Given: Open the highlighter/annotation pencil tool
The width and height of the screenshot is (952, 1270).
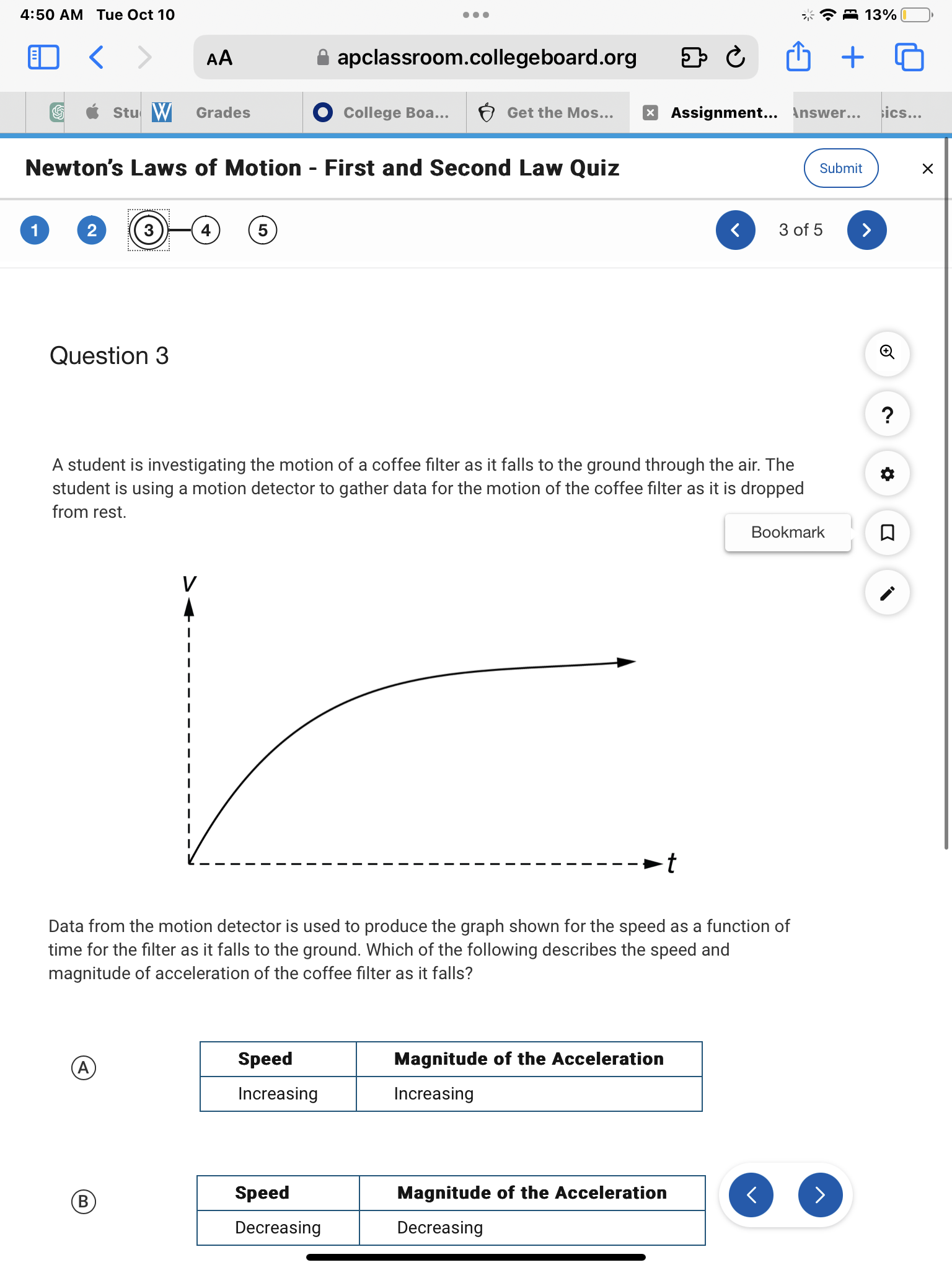Looking at the screenshot, I should (887, 592).
